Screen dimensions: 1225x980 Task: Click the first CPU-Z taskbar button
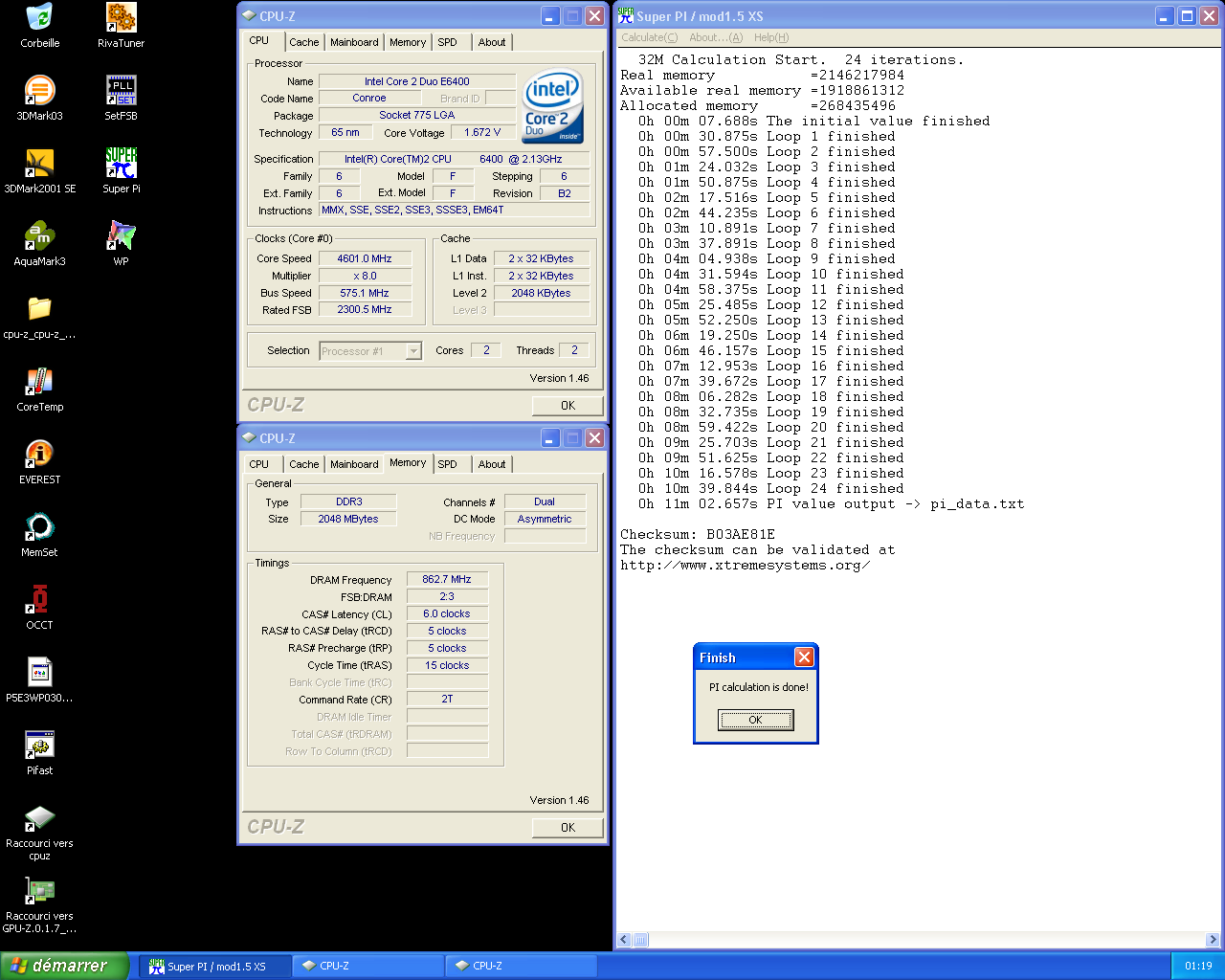(368, 967)
